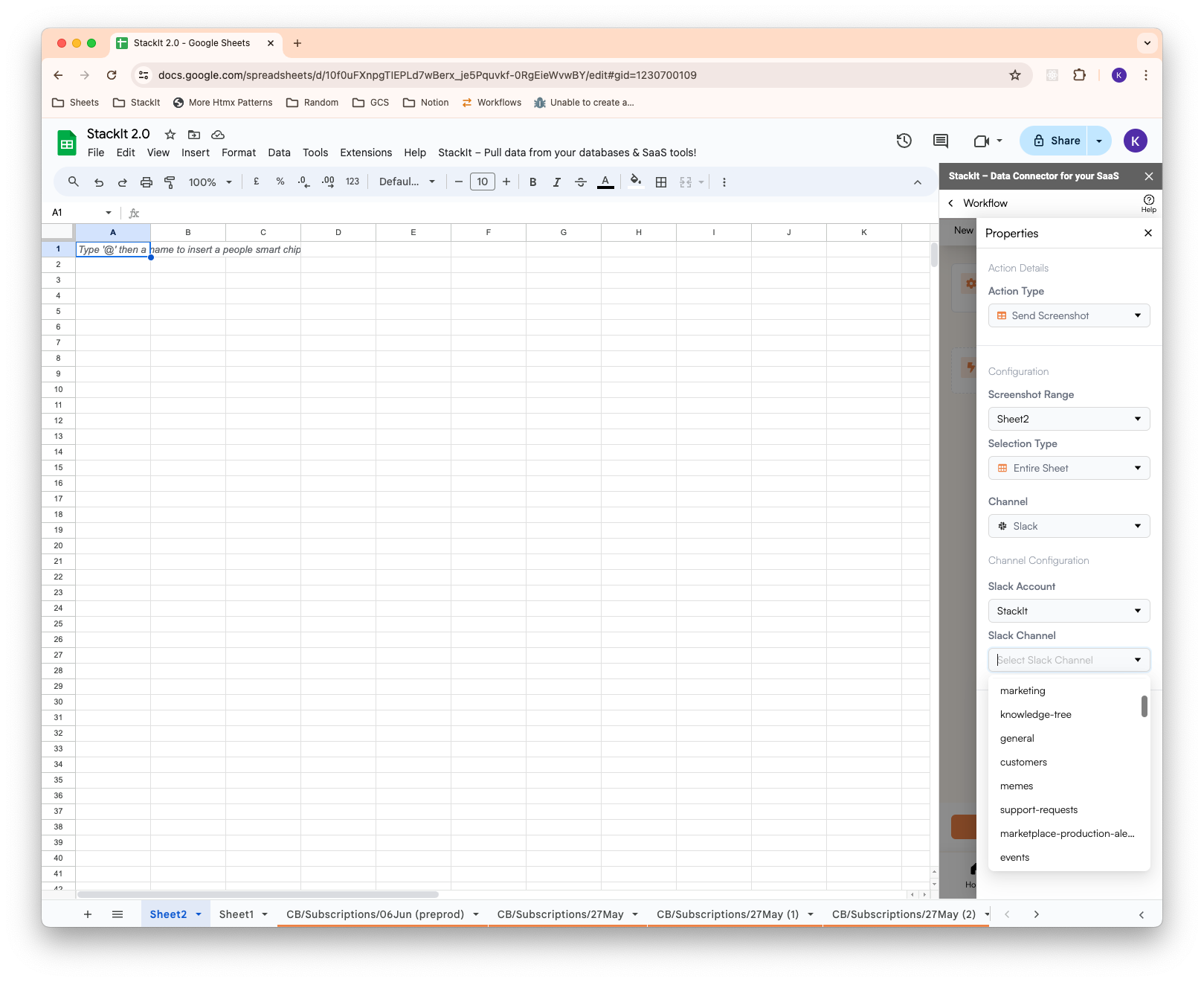Open version history clock icon
Image resolution: width=1204 pixels, height=982 pixels.
point(904,141)
